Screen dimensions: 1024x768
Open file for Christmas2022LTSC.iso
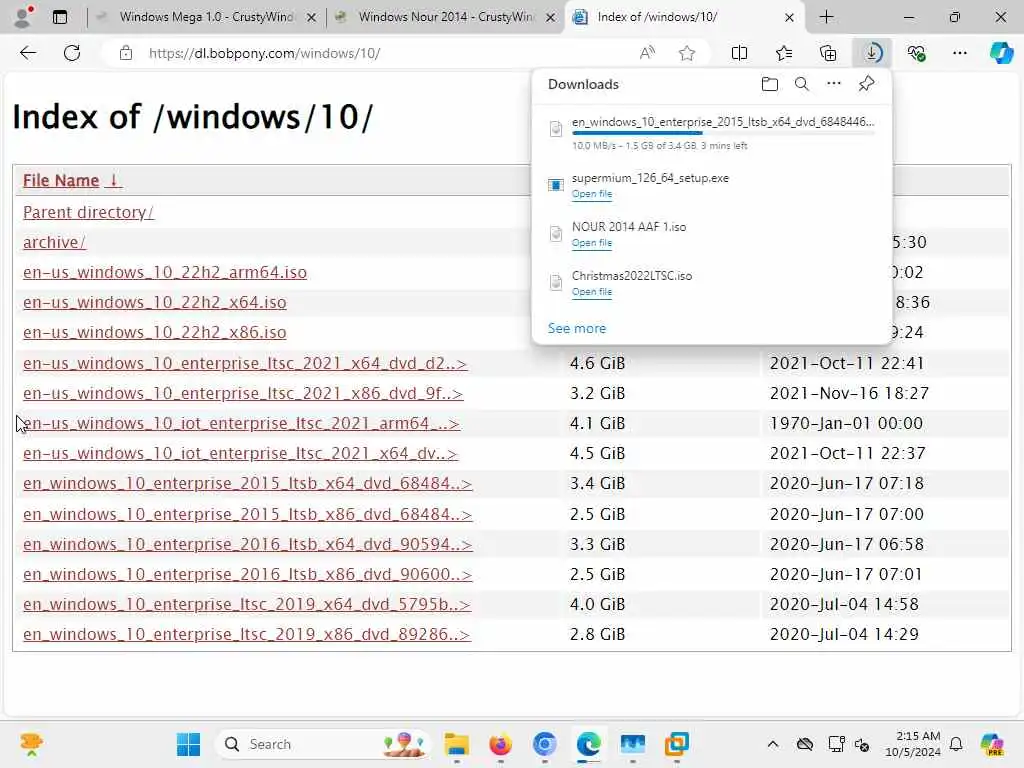[x=592, y=292]
